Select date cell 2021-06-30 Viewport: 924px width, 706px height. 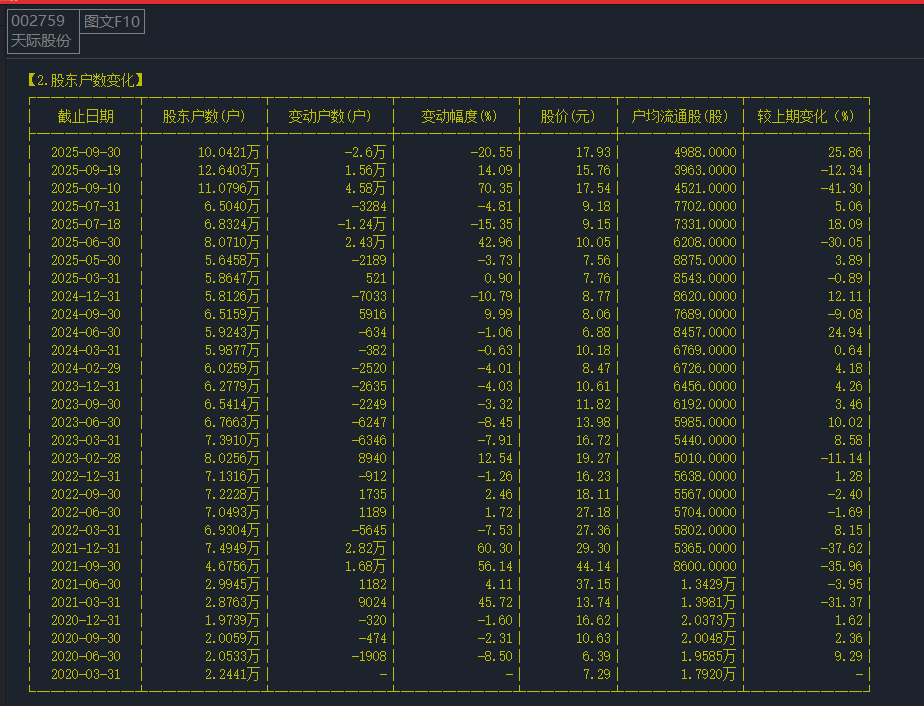85,584
